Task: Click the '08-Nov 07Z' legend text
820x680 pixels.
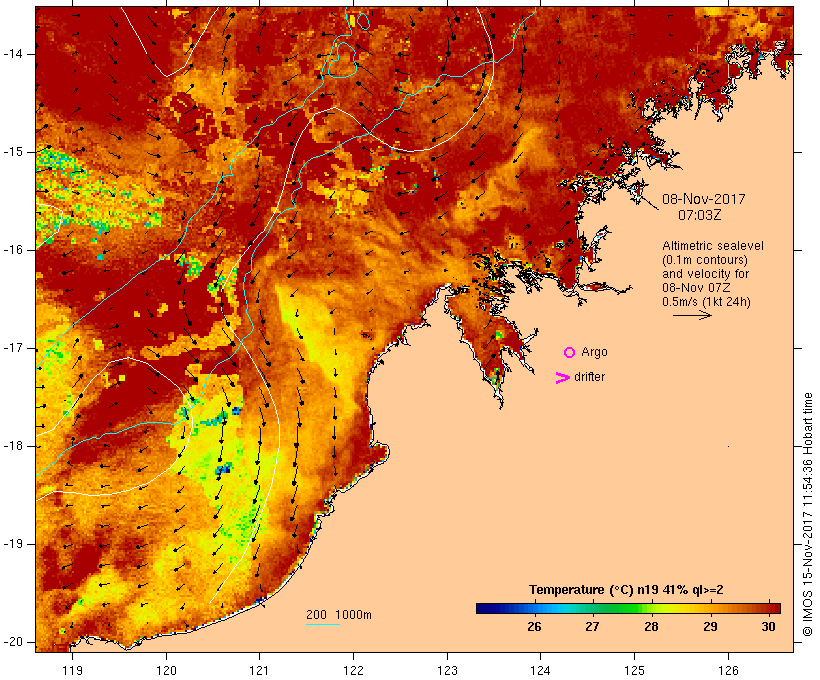Action: point(696,288)
